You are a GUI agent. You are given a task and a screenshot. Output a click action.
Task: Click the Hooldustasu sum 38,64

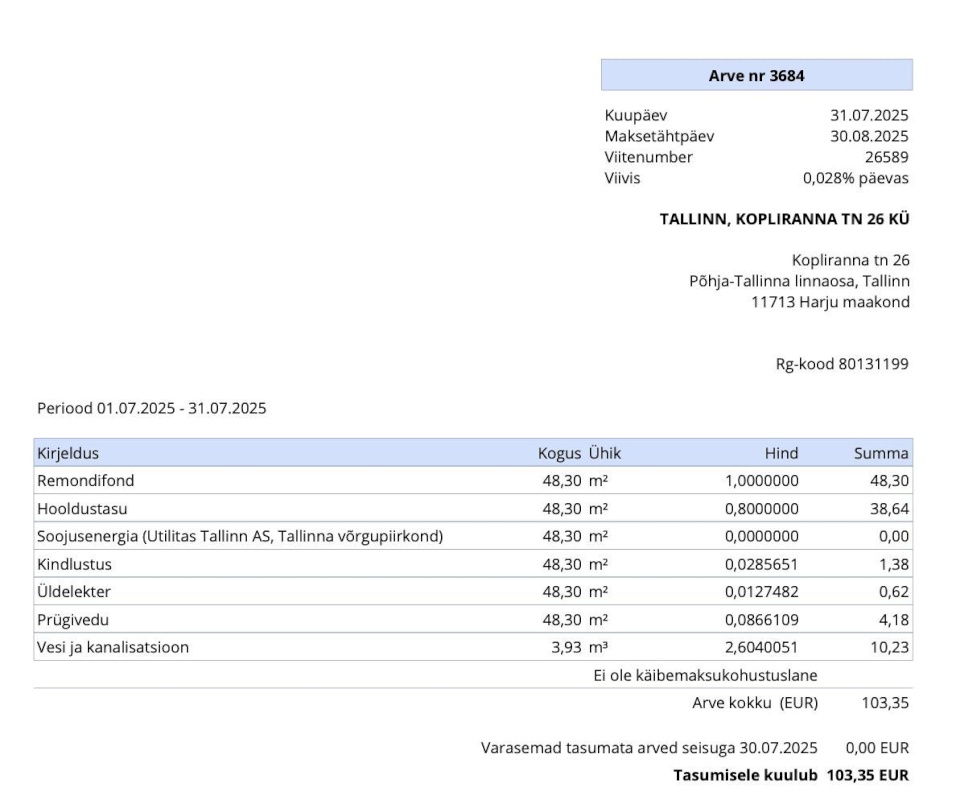(x=888, y=509)
